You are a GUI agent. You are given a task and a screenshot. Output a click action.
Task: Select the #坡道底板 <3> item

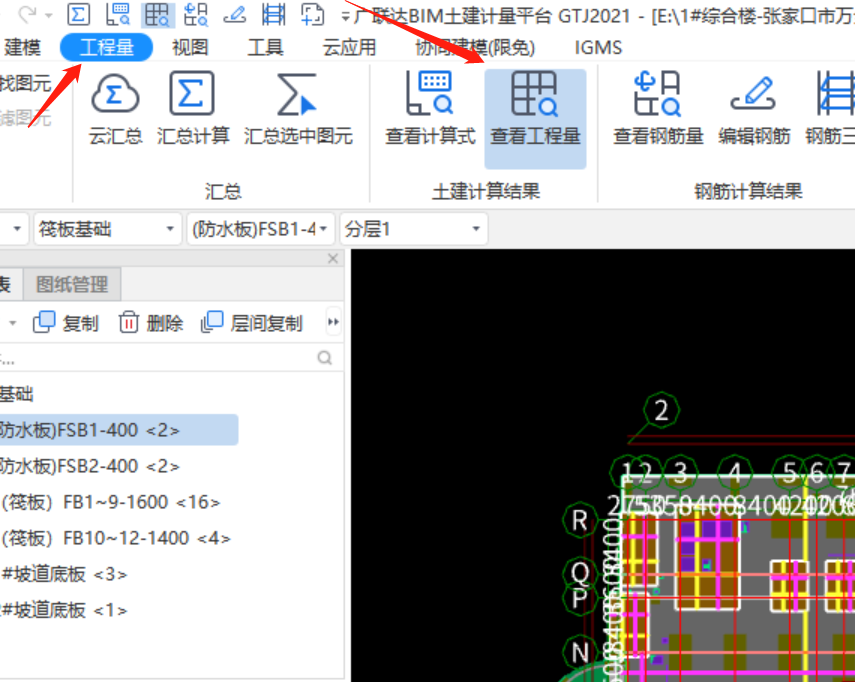point(64,574)
